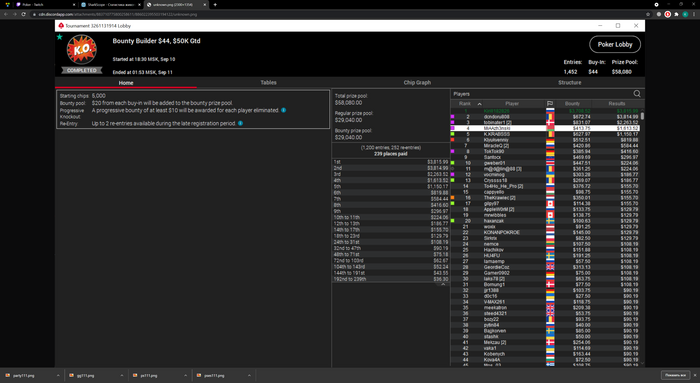Select player V-MAX261 in rank 34
Viewport: 700px width, 383px height.
(x=545, y=302)
